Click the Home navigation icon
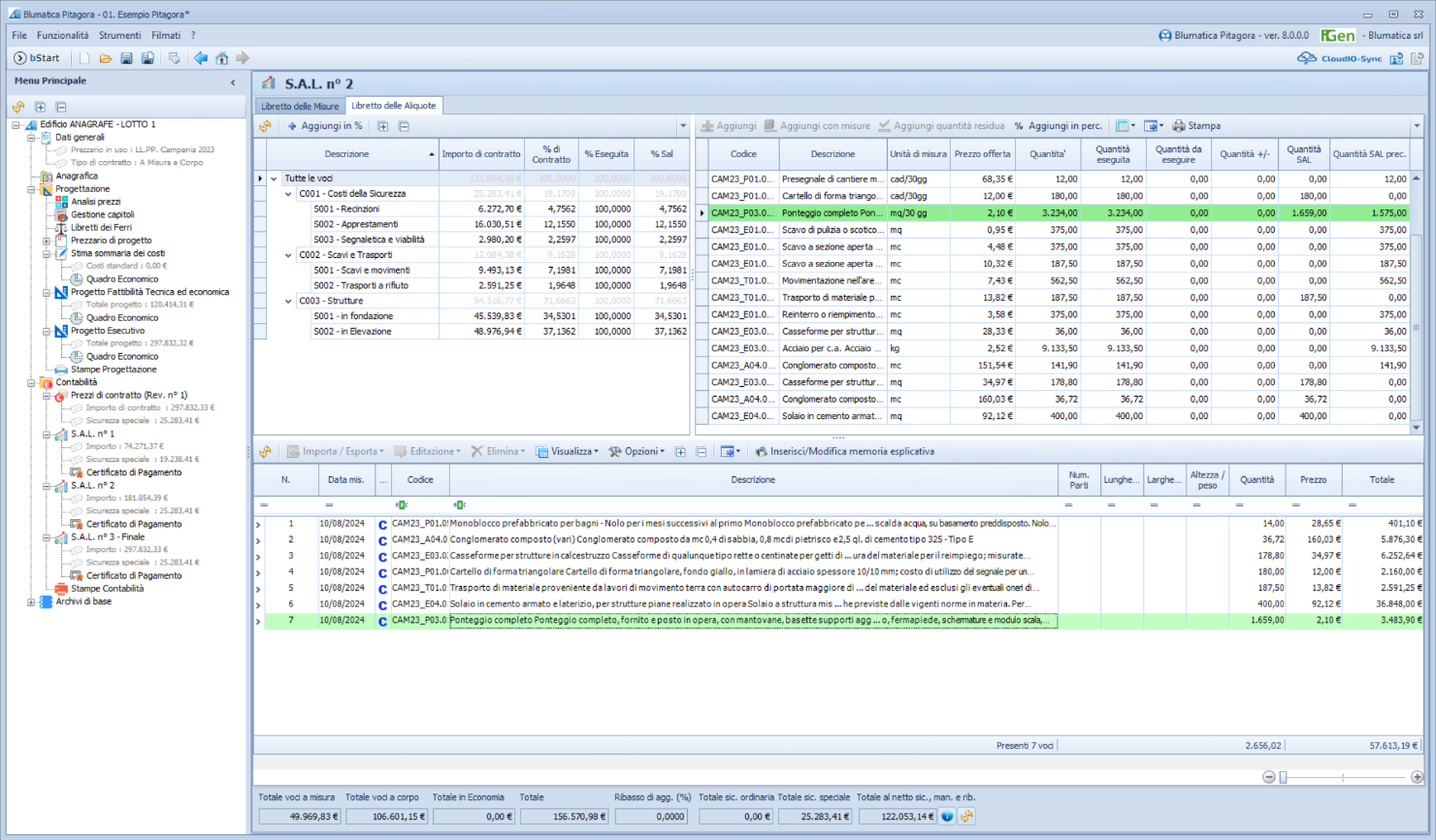The height and width of the screenshot is (840, 1436). click(222, 58)
